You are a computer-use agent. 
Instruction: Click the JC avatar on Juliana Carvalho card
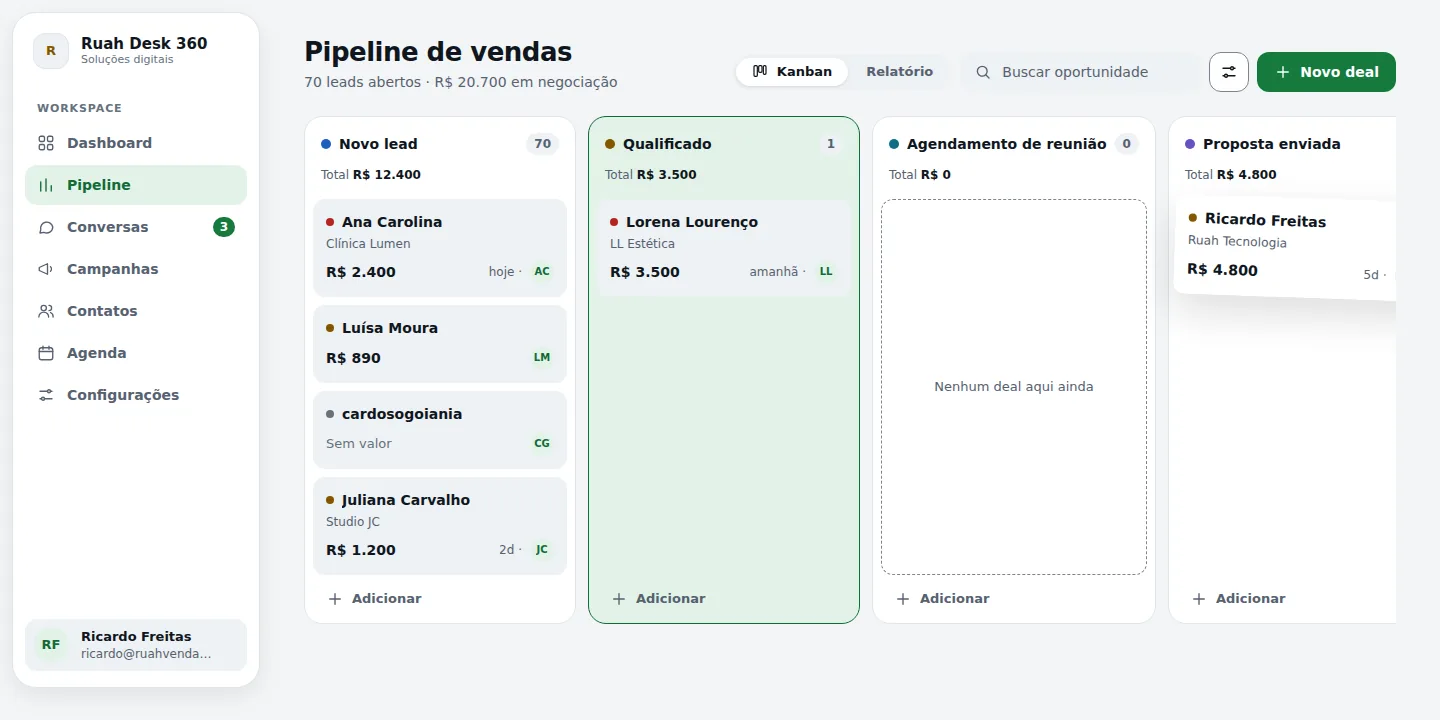click(x=542, y=549)
